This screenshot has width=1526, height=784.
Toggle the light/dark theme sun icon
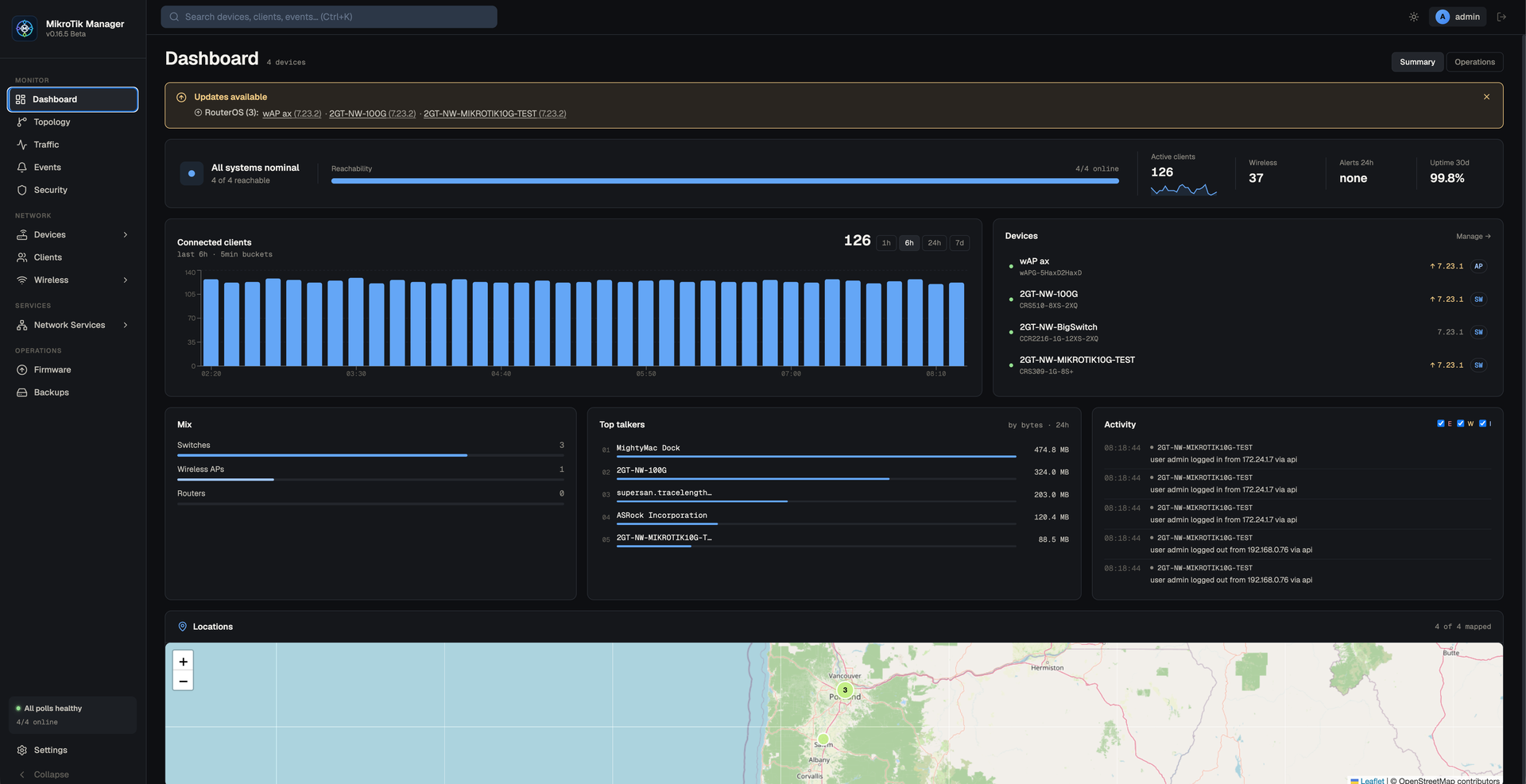1414,17
